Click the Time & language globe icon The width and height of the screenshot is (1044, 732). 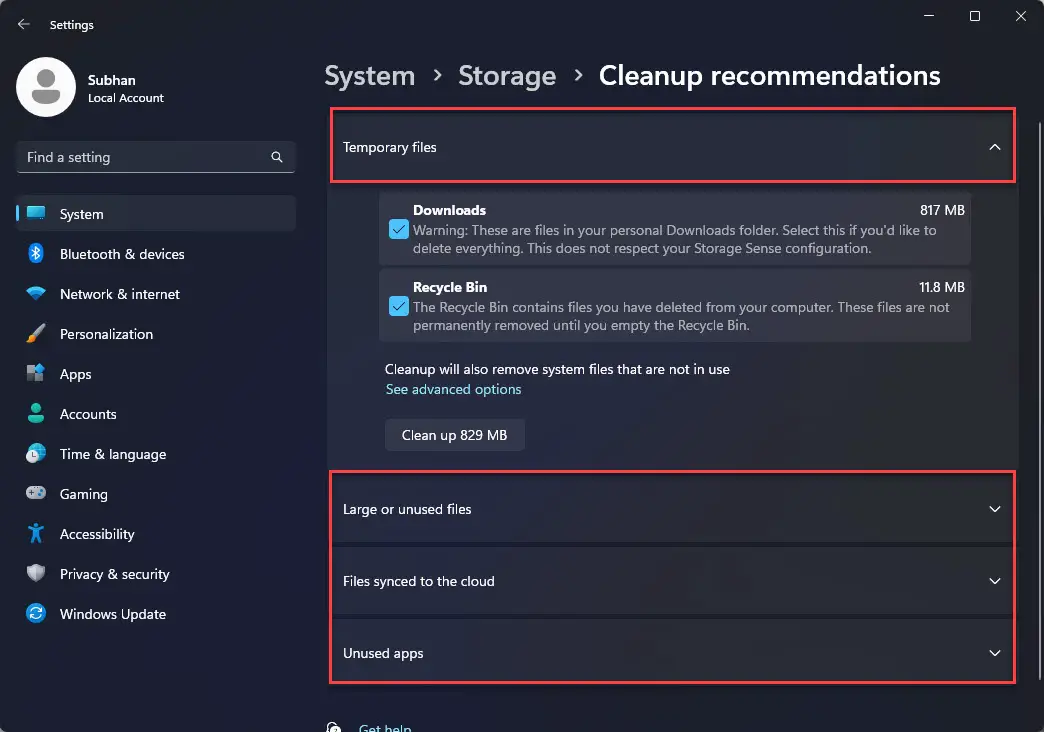point(36,453)
